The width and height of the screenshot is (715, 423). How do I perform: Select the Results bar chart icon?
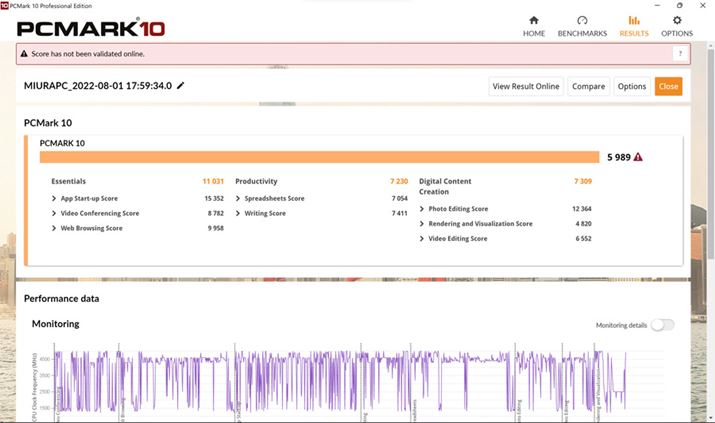click(x=633, y=20)
